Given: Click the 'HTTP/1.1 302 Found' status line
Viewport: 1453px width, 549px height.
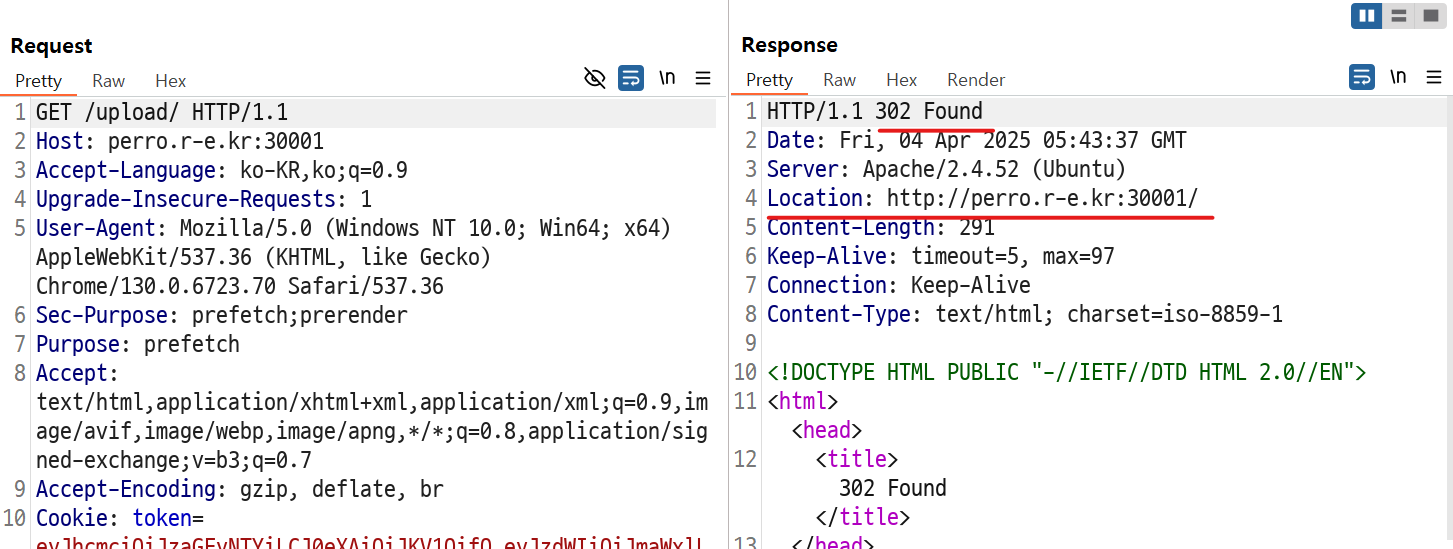Looking at the screenshot, I should click(x=875, y=111).
